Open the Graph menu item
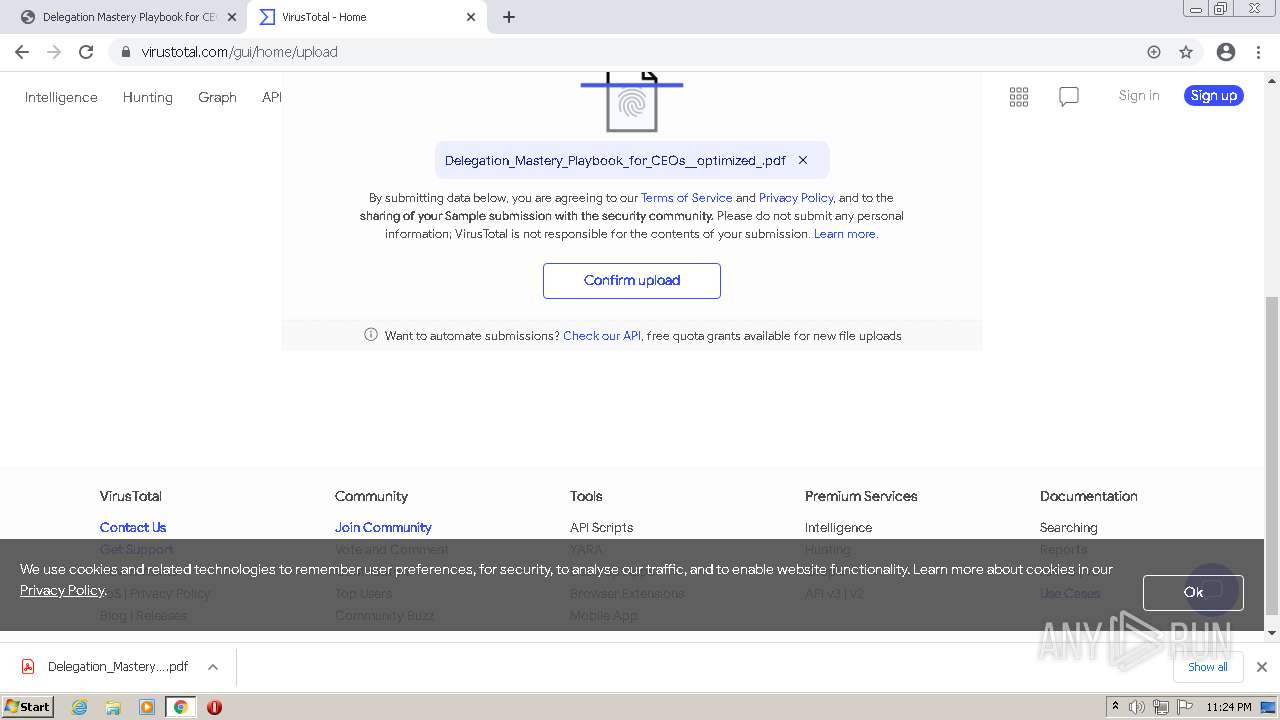Viewport: 1280px width, 720px height. [x=217, y=97]
